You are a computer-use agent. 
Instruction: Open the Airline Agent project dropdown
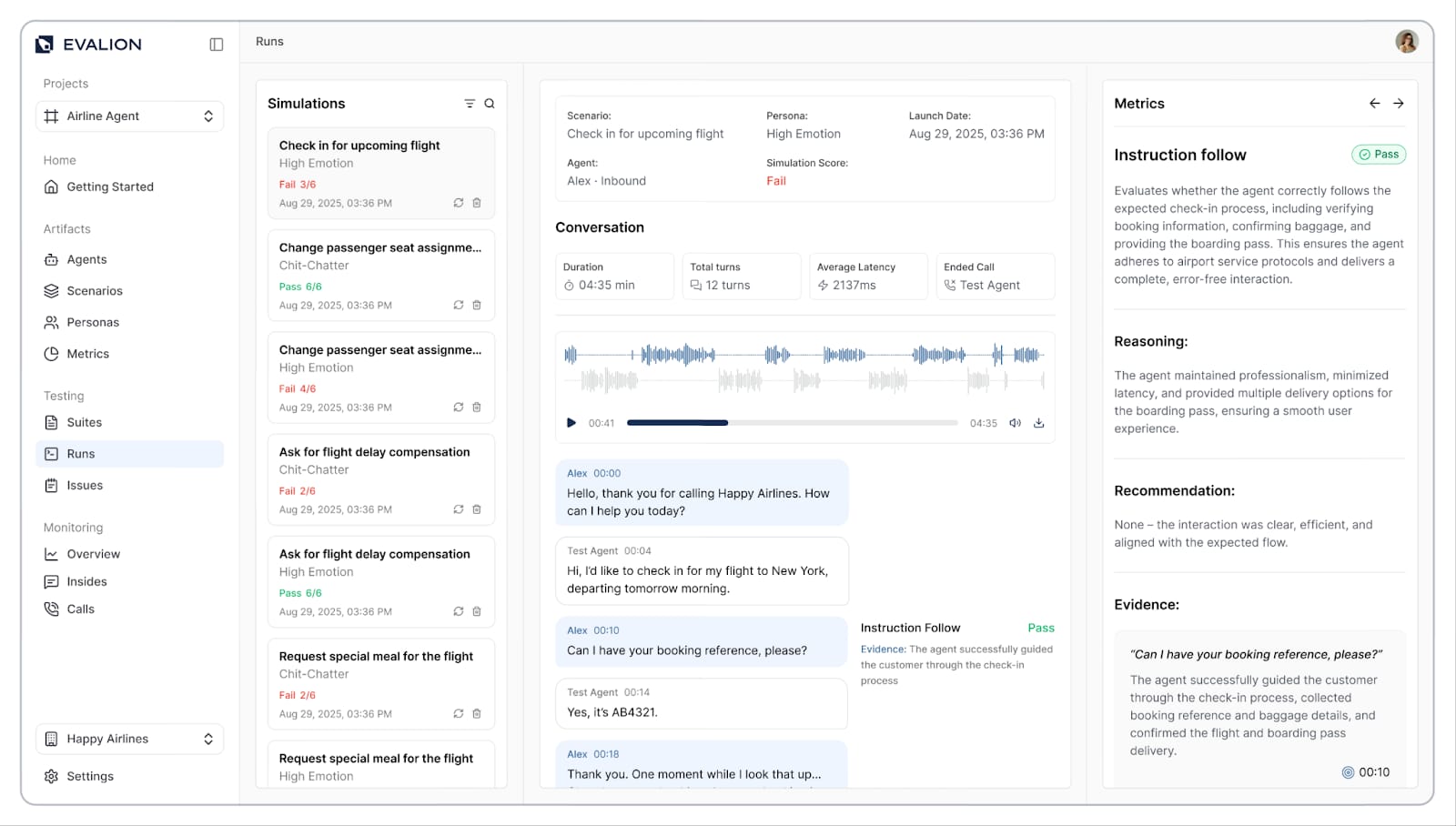coord(129,116)
